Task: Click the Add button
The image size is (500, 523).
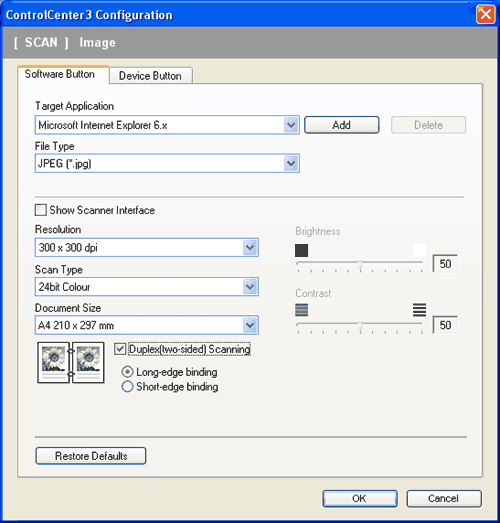Action: 342,125
